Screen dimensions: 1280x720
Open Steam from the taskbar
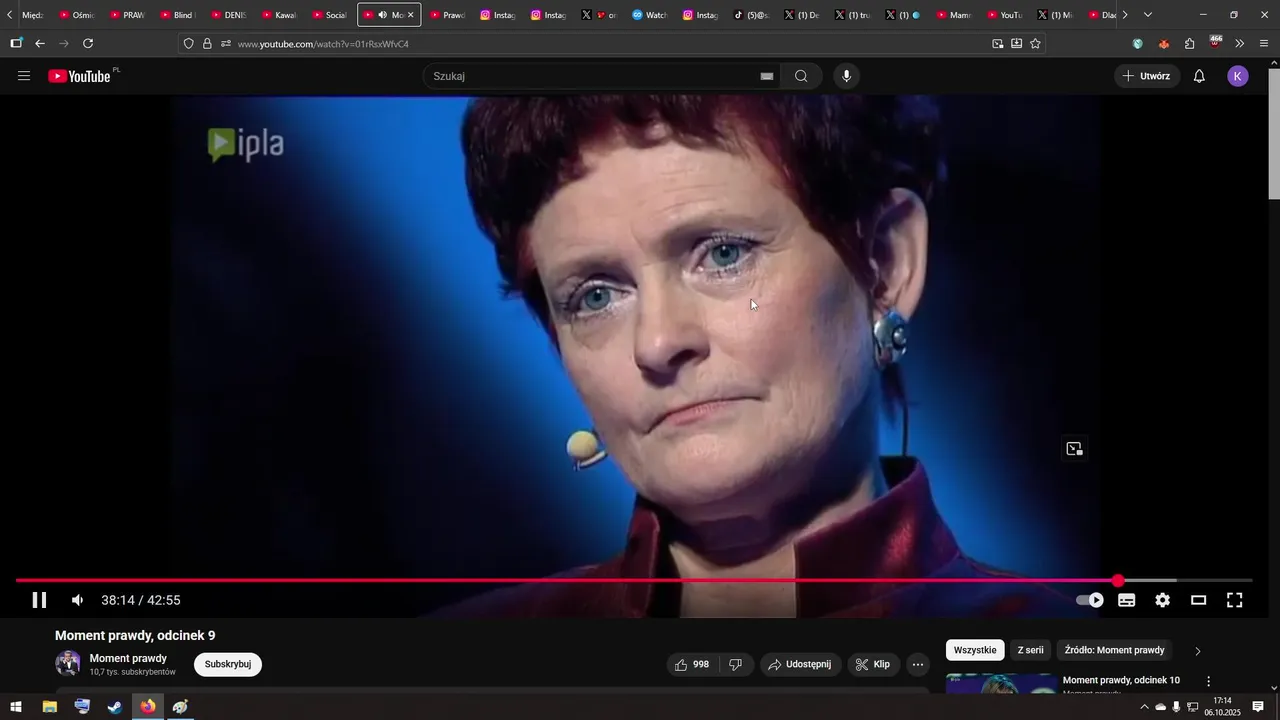coord(115,707)
